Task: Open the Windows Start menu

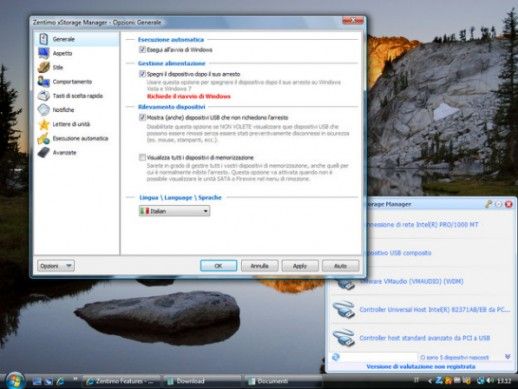Action: coord(15,380)
